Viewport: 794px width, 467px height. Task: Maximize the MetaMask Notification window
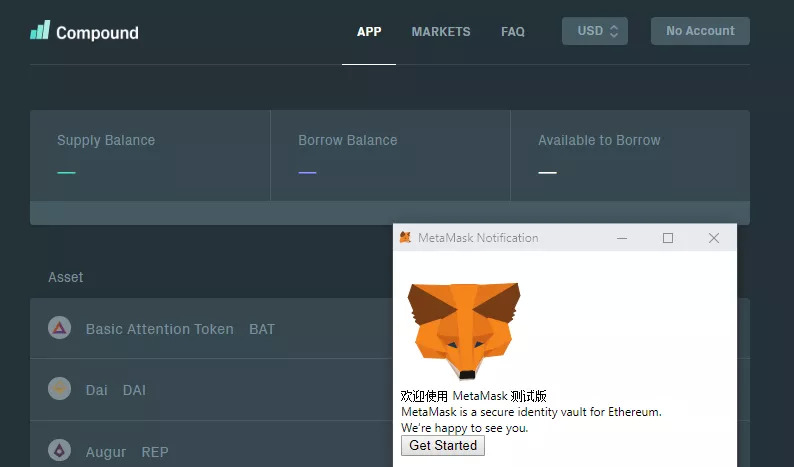(x=668, y=238)
